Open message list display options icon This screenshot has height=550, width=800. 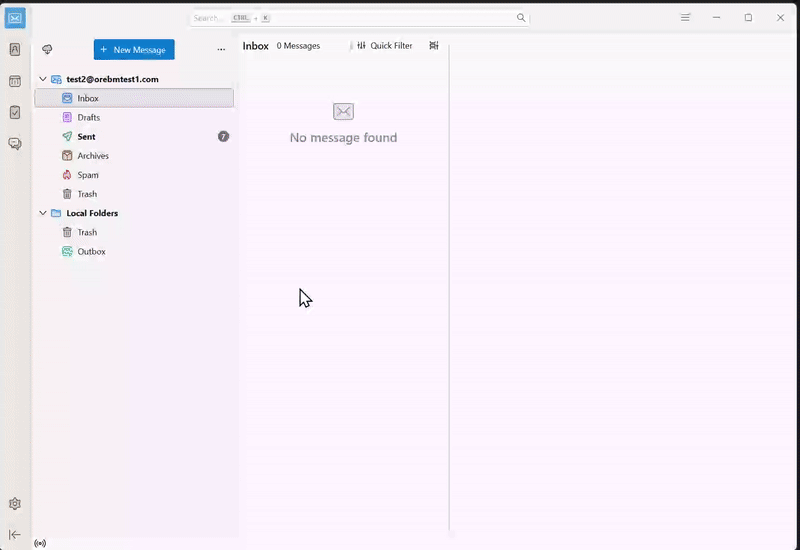(x=434, y=45)
